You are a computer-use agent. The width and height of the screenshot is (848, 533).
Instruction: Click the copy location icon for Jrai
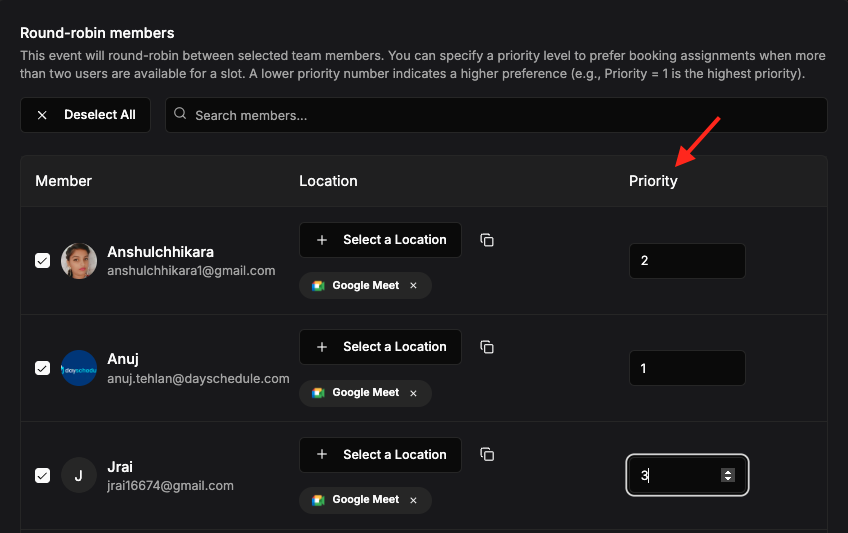coord(487,455)
